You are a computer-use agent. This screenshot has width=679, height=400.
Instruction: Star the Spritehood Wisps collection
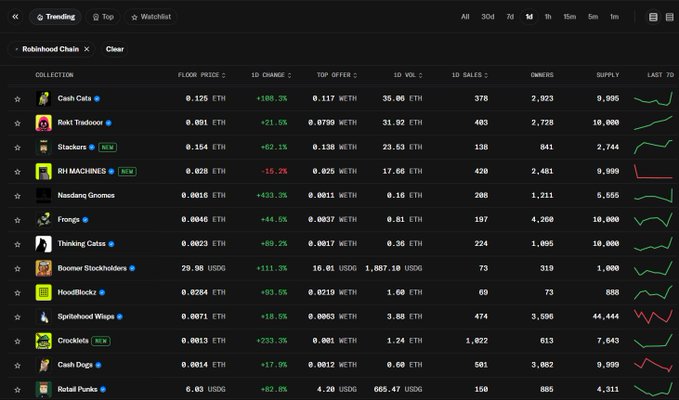(17, 317)
